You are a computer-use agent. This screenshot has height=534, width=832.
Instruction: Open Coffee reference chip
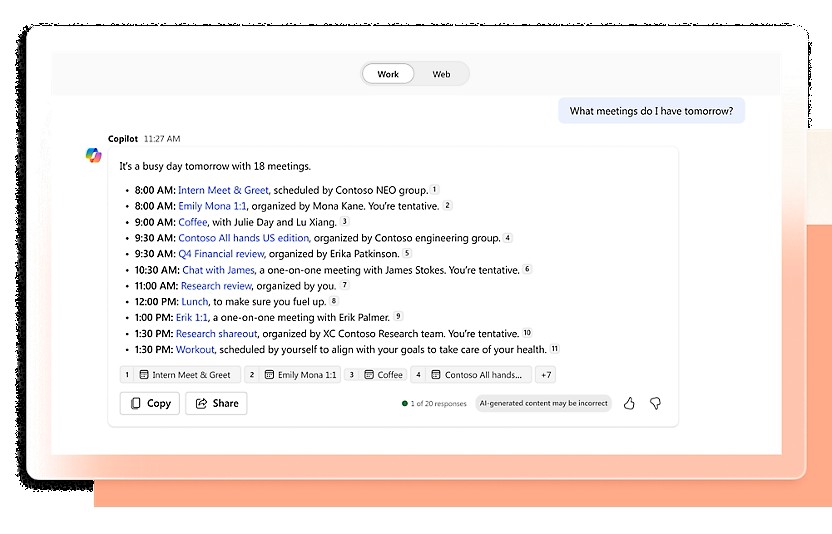(376, 375)
